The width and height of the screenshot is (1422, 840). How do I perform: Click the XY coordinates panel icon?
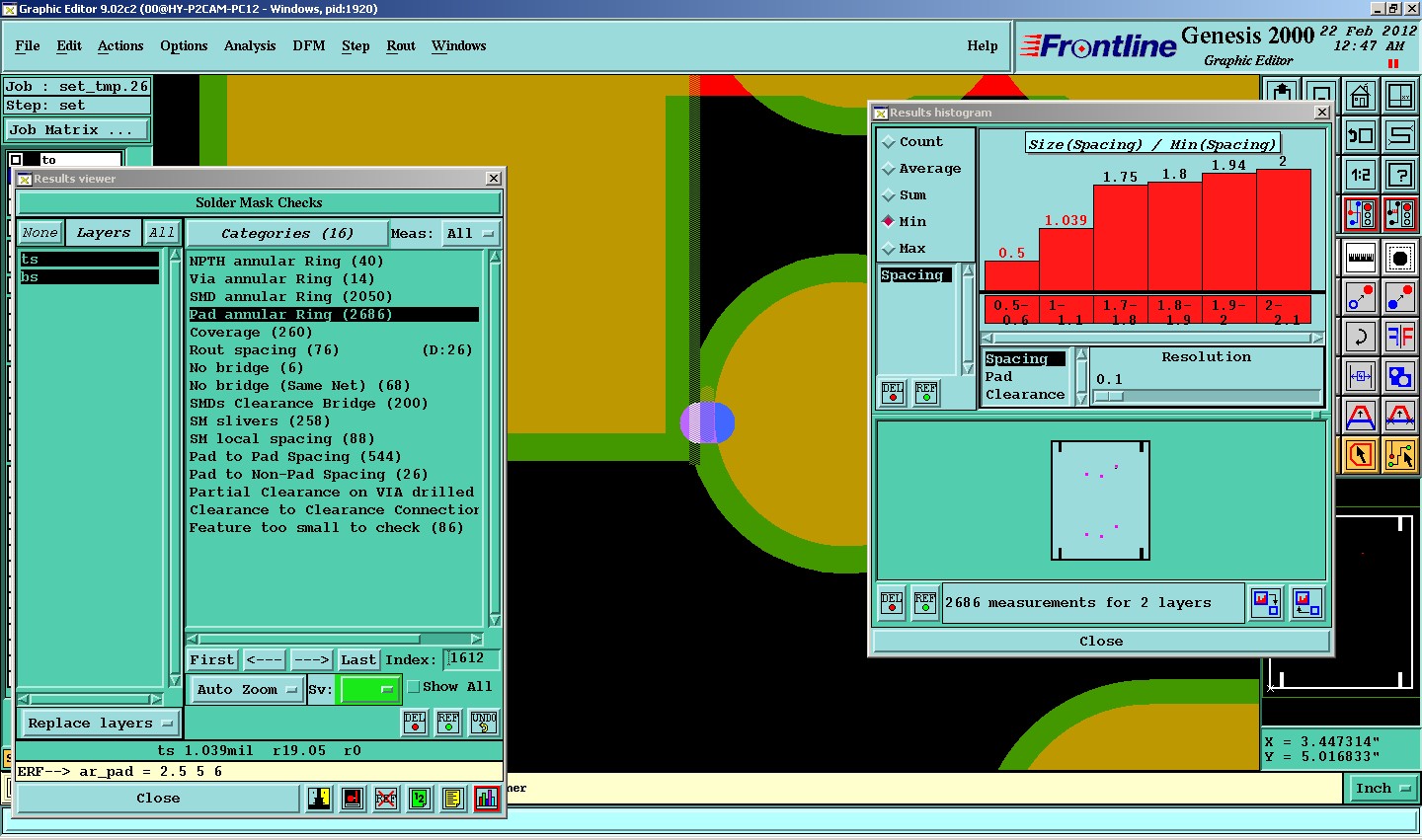(x=1400, y=96)
